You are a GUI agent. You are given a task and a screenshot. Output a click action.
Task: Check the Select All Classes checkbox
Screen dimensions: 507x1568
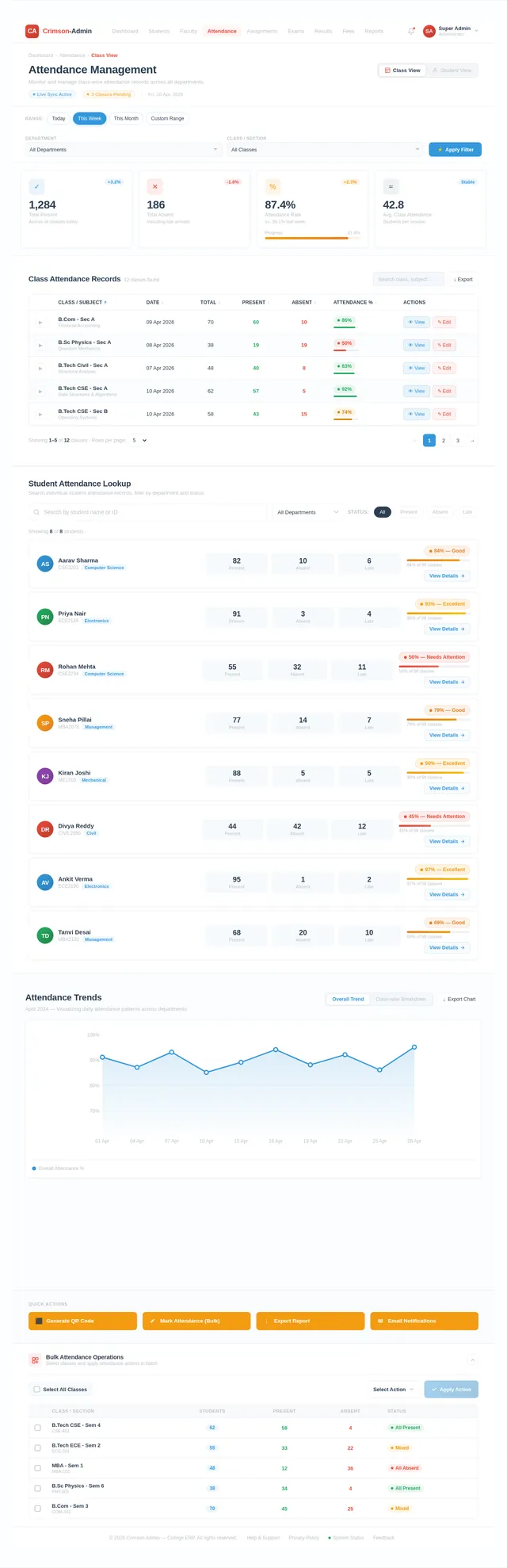(37, 1389)
